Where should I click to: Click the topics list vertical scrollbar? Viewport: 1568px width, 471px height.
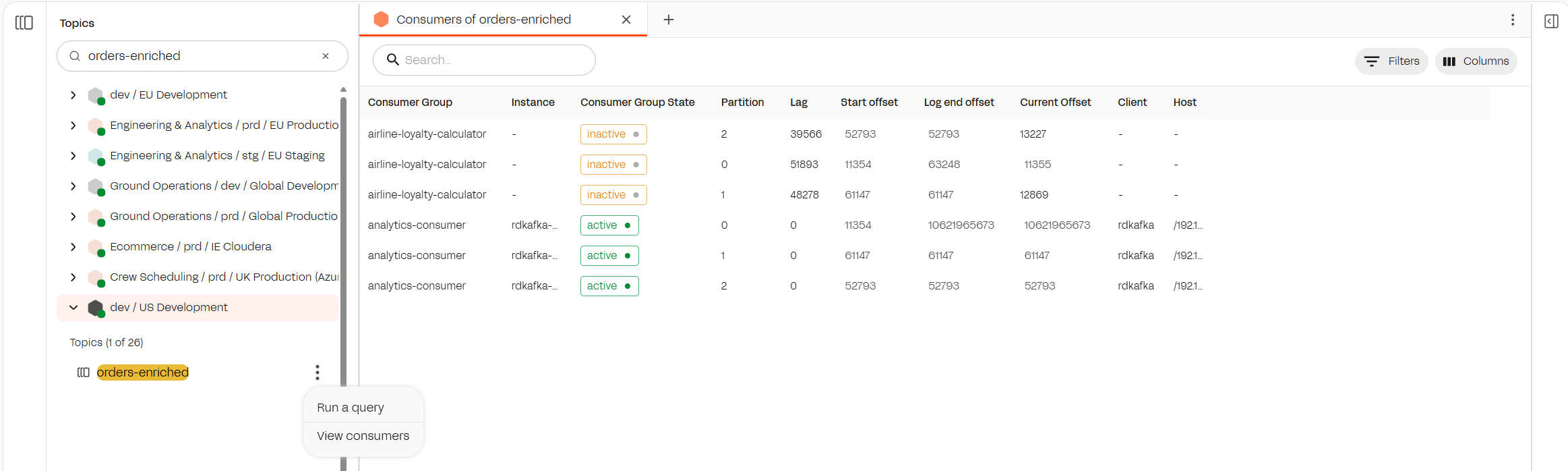tap(343, 236)
